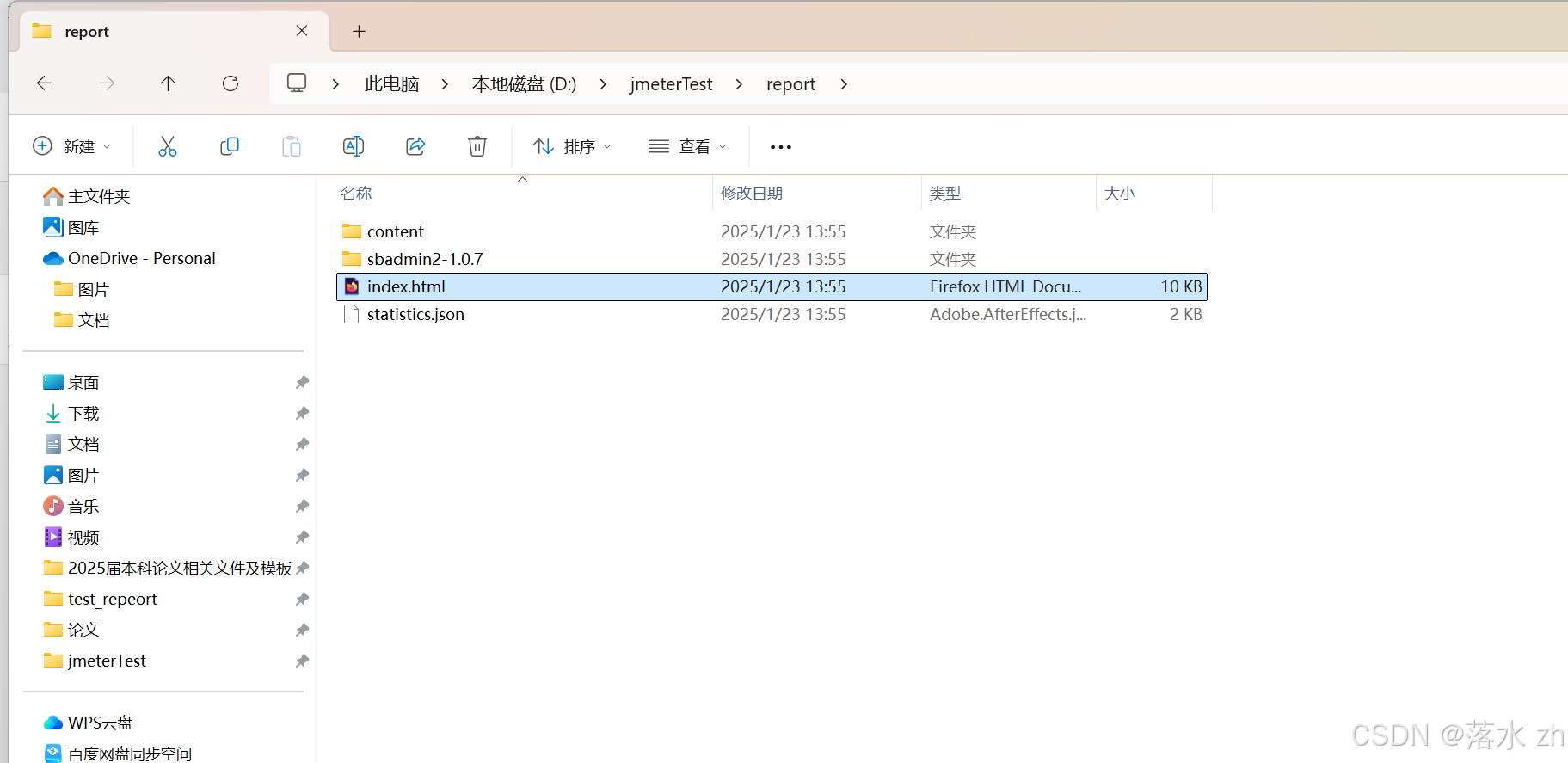Open 图片 folder under OneDrive
The image size is (1568, 763).
pos(94,290)
